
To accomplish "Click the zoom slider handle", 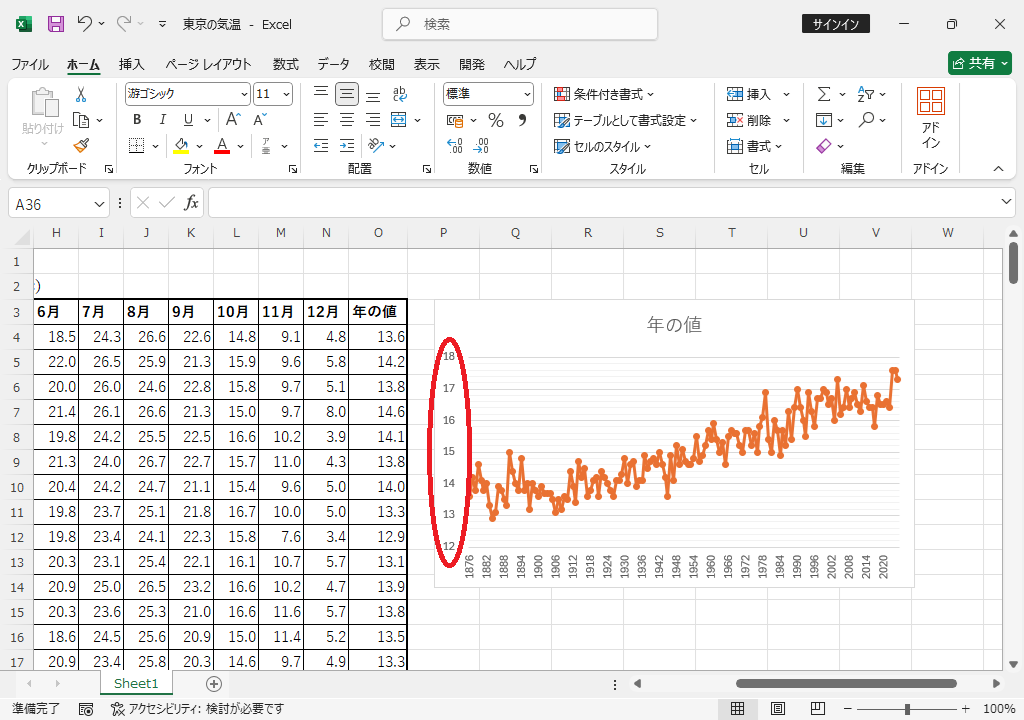I will point(907,709).
